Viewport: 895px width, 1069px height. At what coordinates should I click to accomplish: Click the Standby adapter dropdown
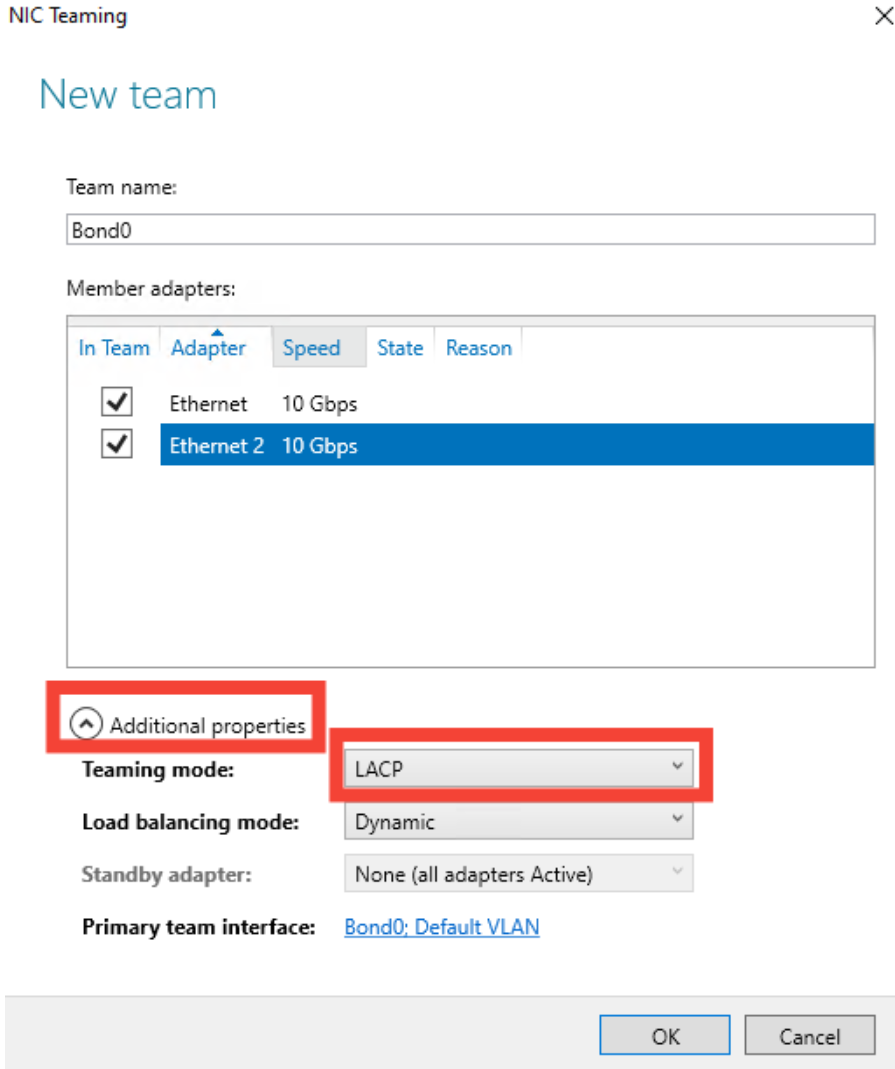pos(518,874)
